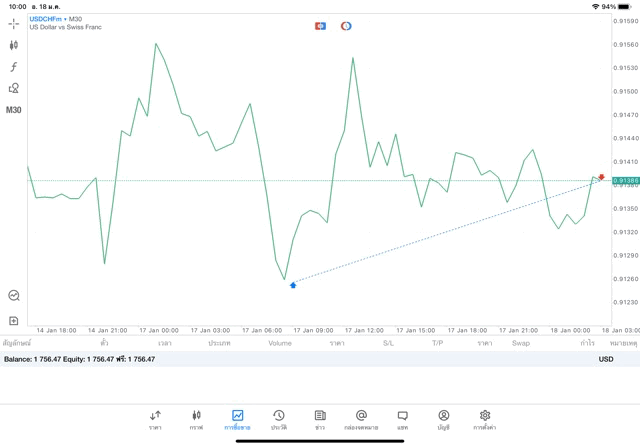Go to the ราคา quotes tab
Screen dimensions: 640x447
[155, 419]
